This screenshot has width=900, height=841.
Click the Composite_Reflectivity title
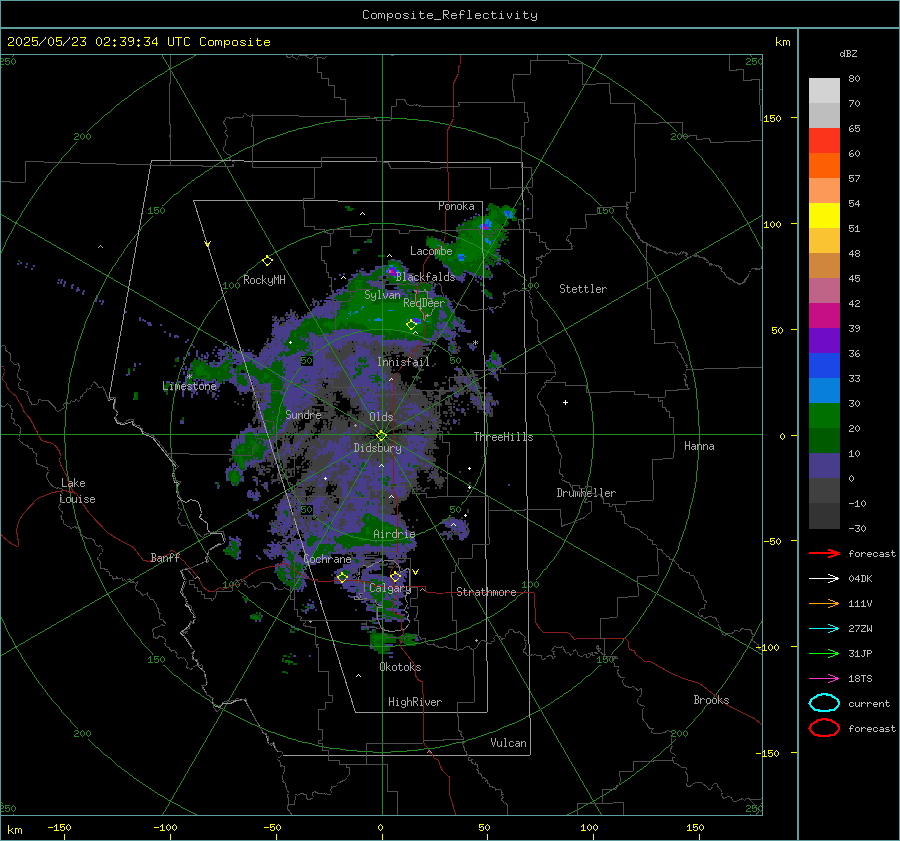(x=450, y=15)
